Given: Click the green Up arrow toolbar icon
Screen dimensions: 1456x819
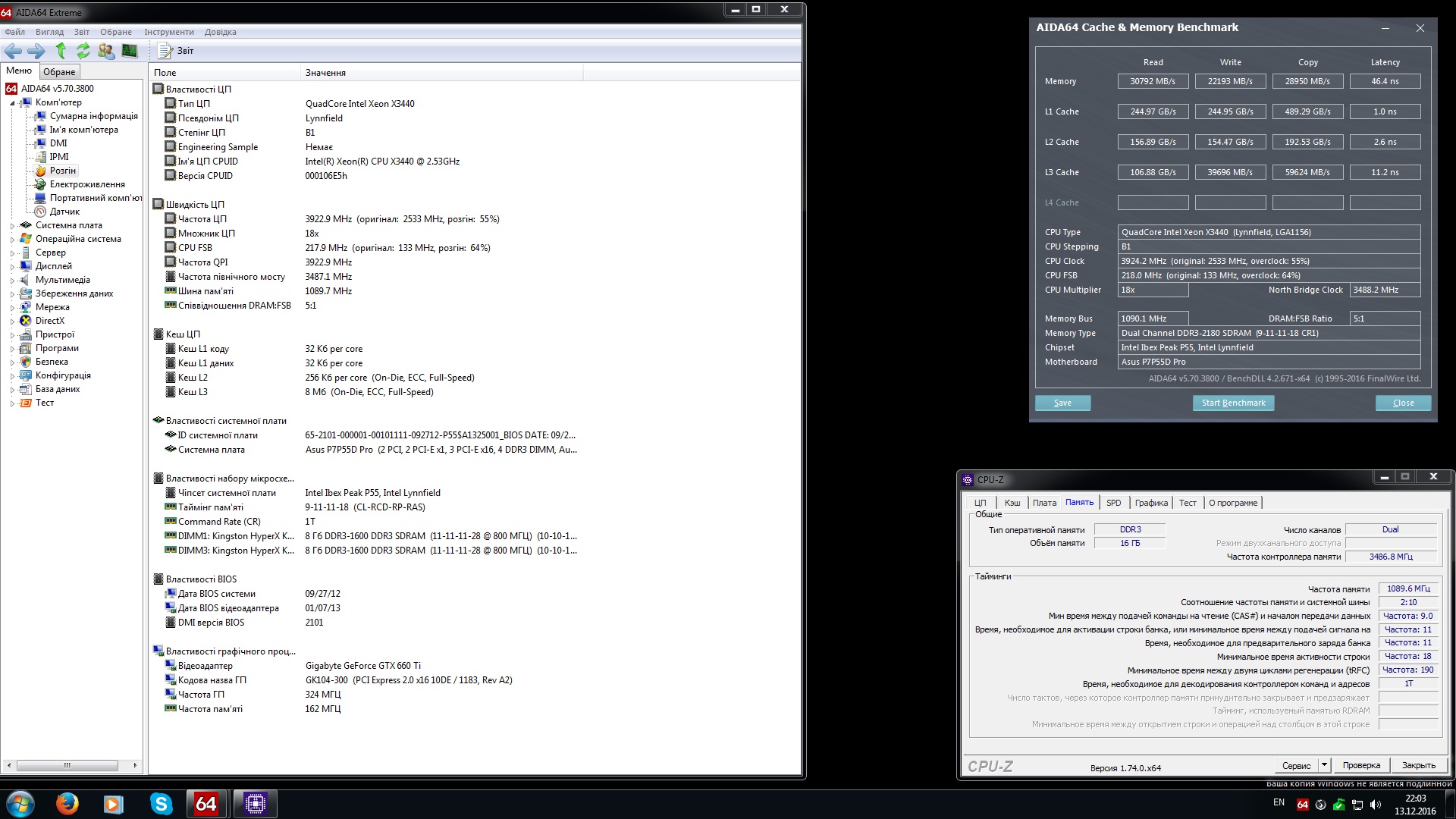Looking at the screenshot, I should 61,51.
